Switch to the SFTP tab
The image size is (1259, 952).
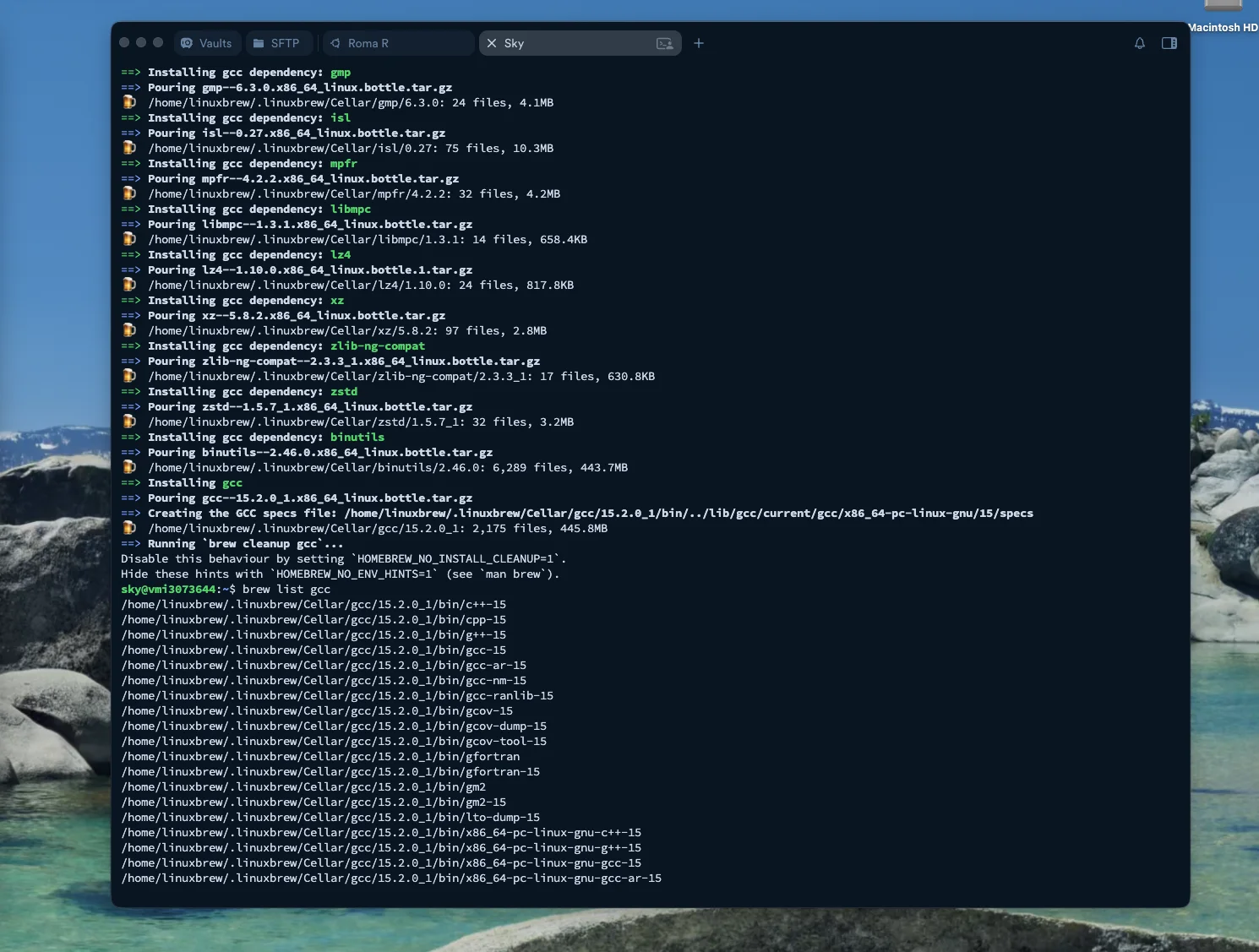point(277,43)
